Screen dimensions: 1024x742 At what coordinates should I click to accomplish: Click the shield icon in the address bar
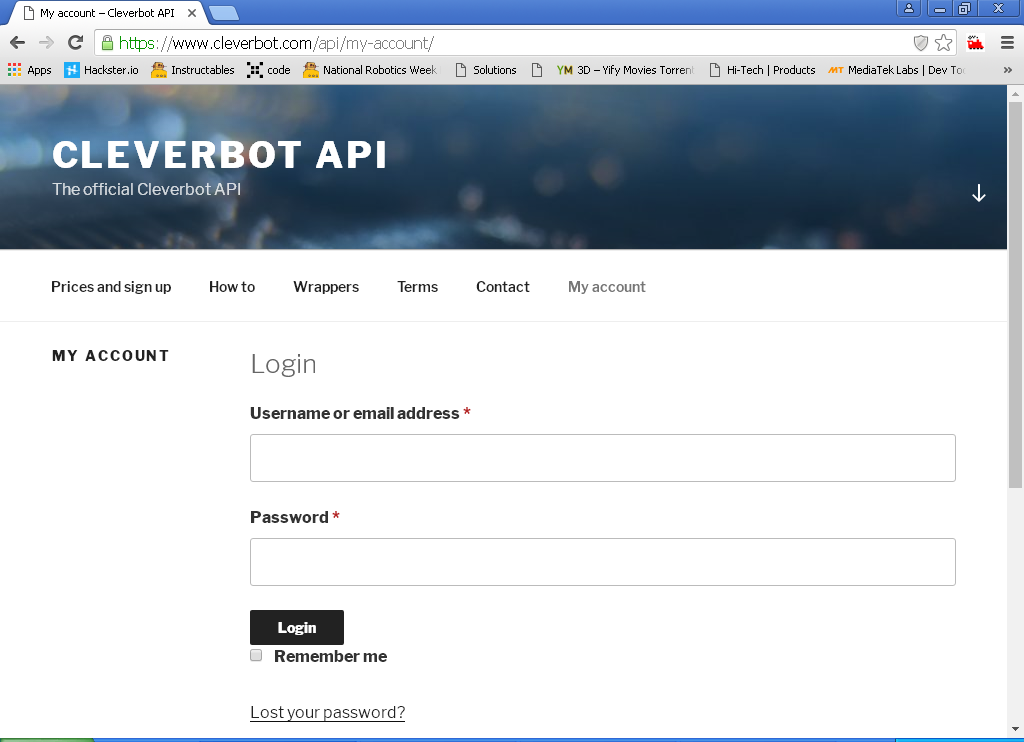coord(921,43)
